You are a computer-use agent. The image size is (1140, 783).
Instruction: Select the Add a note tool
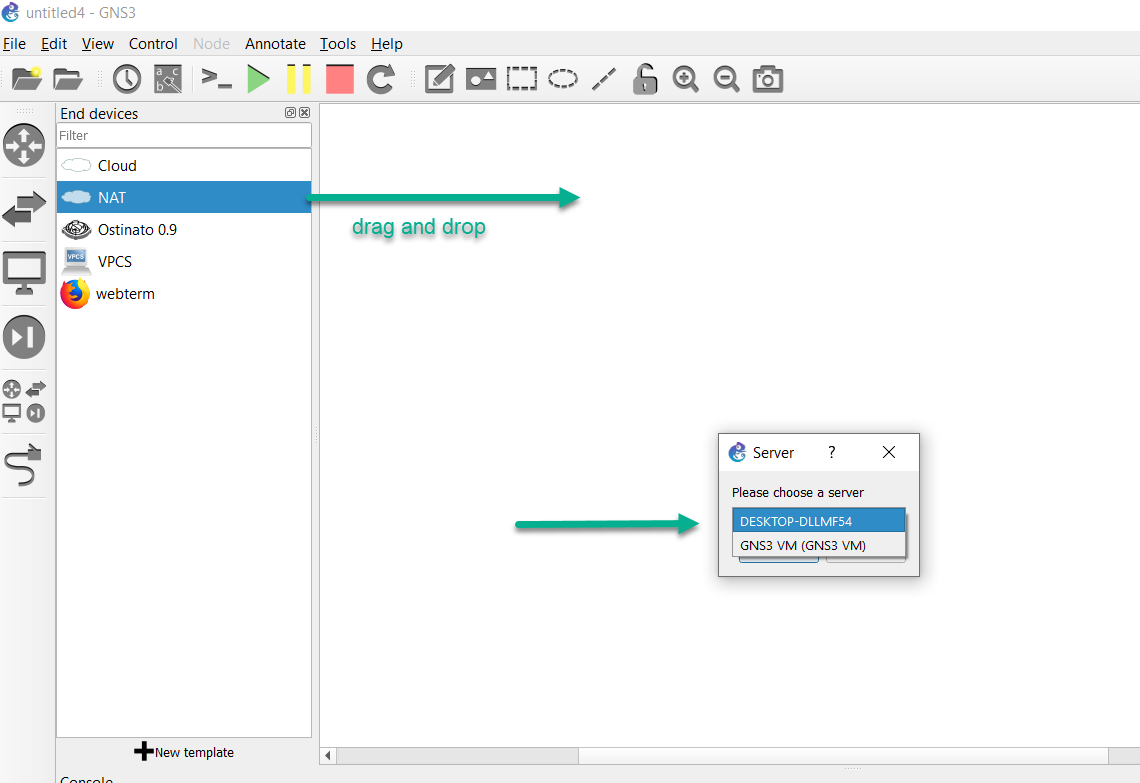(x=439, y=79)
